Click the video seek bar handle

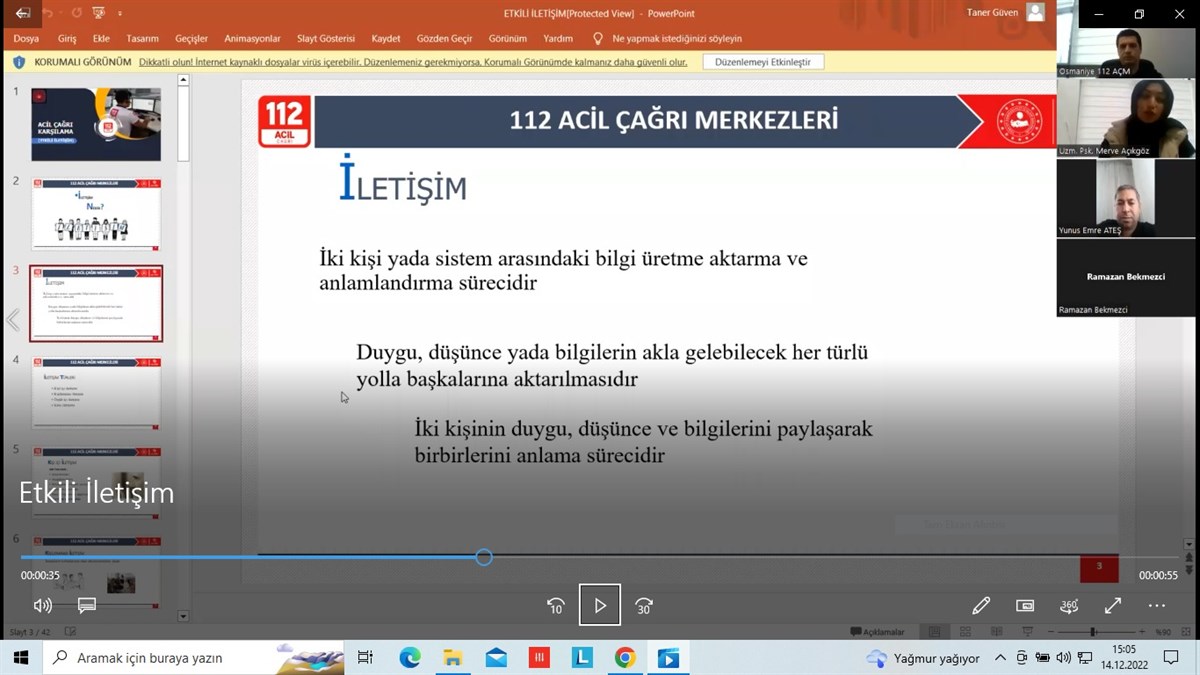[x=484, y=557]
